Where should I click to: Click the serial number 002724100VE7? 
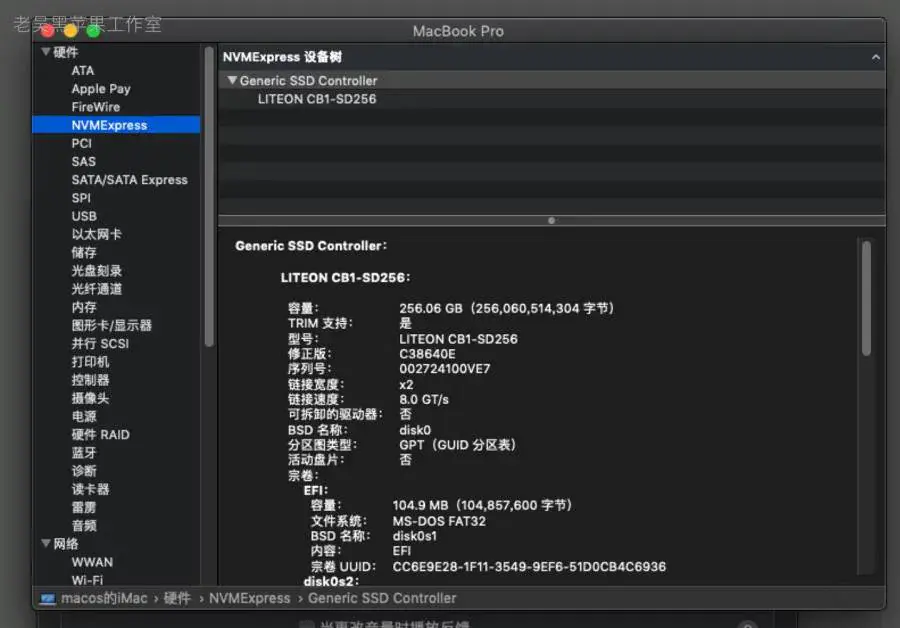coord(444,369)
